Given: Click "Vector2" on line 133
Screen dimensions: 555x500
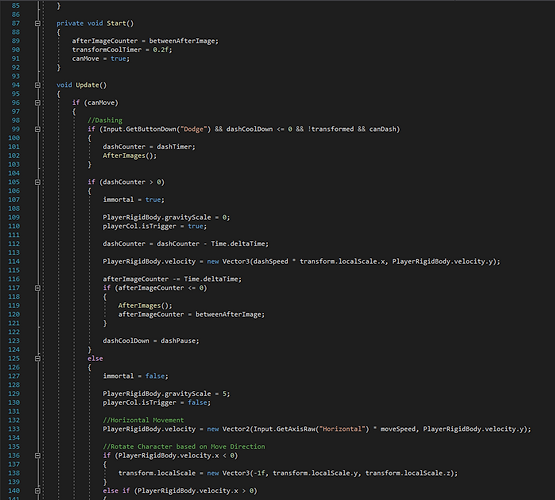Looking at the screenshot, I should pyautogui.click(x=236, y=429).
